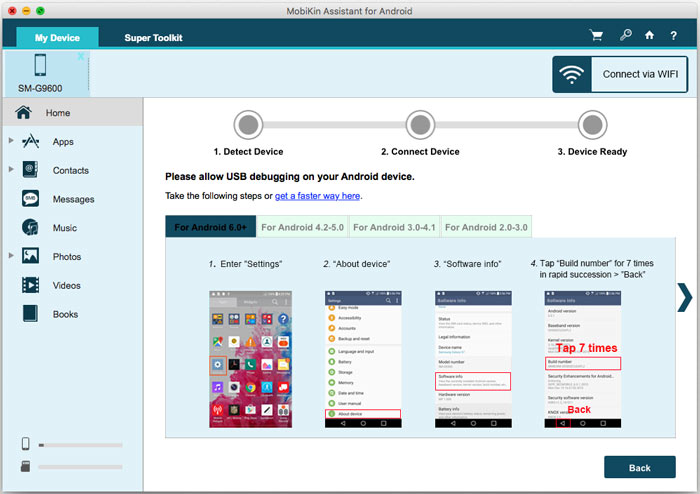Click the Home house icon in sidebar
The width and height of the screenshot is (700, 494).
[23, 112]
